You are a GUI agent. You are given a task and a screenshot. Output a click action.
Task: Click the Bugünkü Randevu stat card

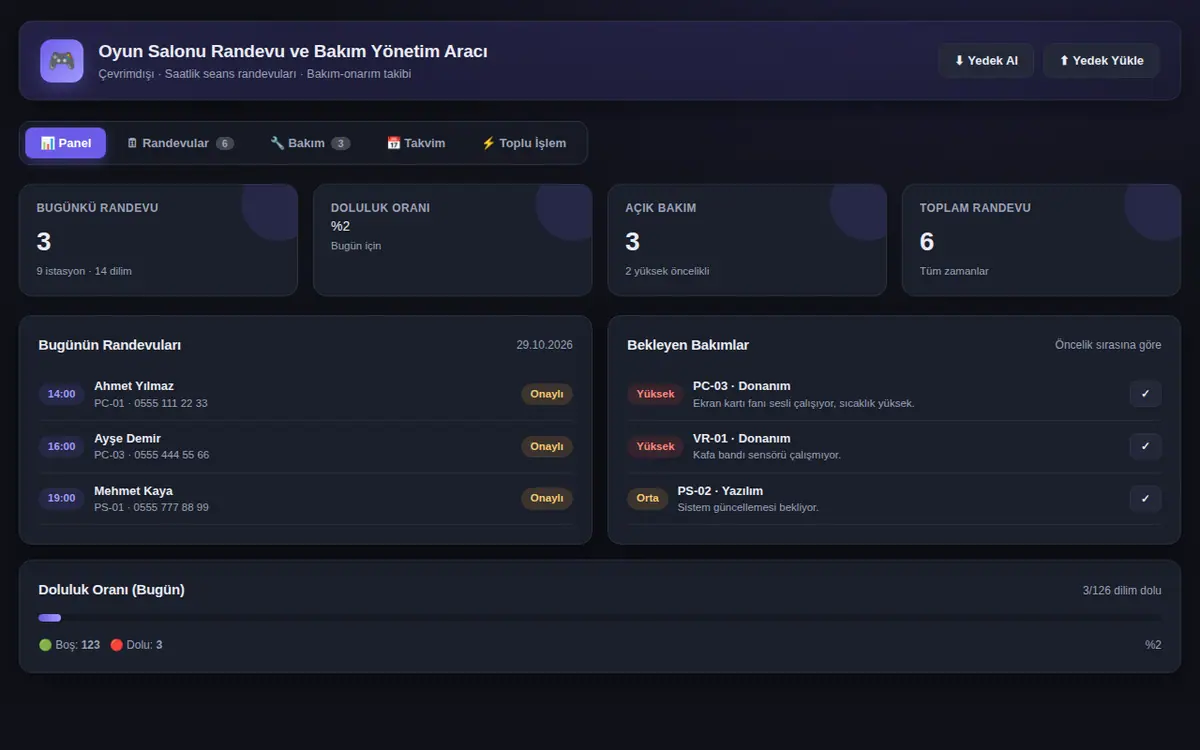[x=158, y=240]
